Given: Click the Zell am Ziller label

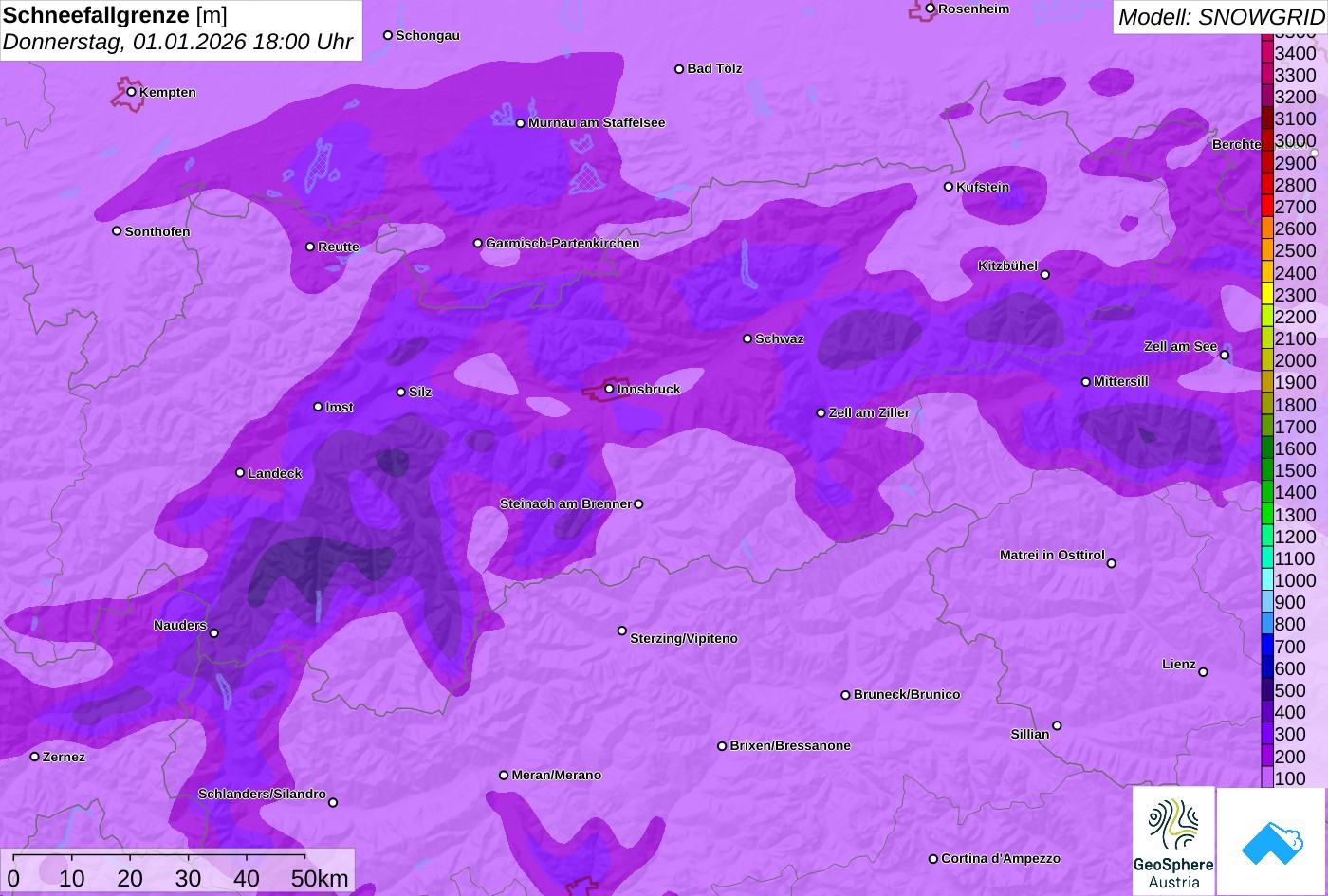Looking at the screenshot, I should pyautogui.click(x=869, y=412).
